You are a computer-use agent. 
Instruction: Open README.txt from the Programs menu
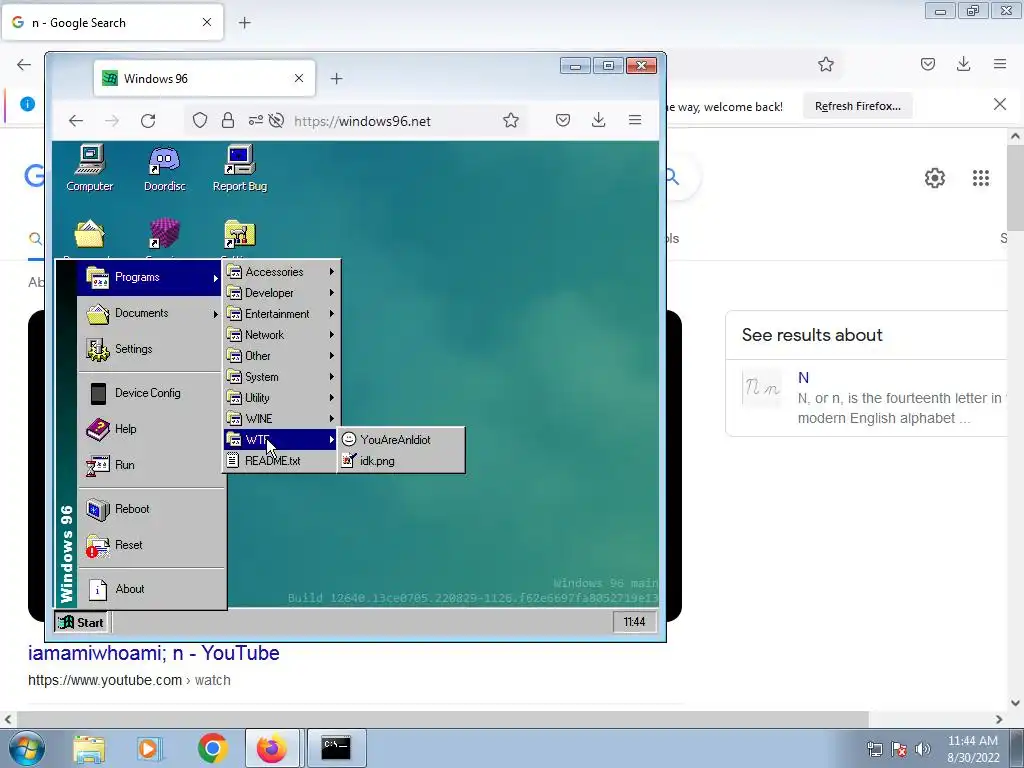pos(281,460)
